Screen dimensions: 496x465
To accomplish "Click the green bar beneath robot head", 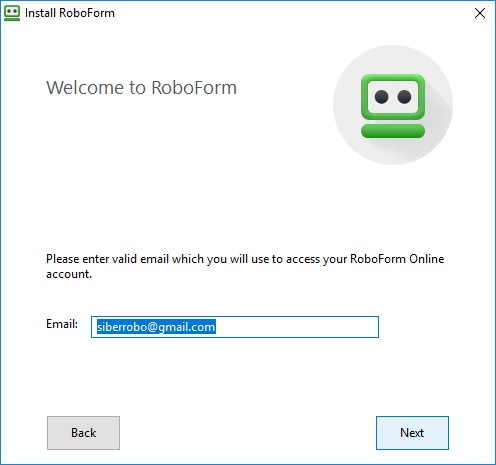I will tap(393, 131).
